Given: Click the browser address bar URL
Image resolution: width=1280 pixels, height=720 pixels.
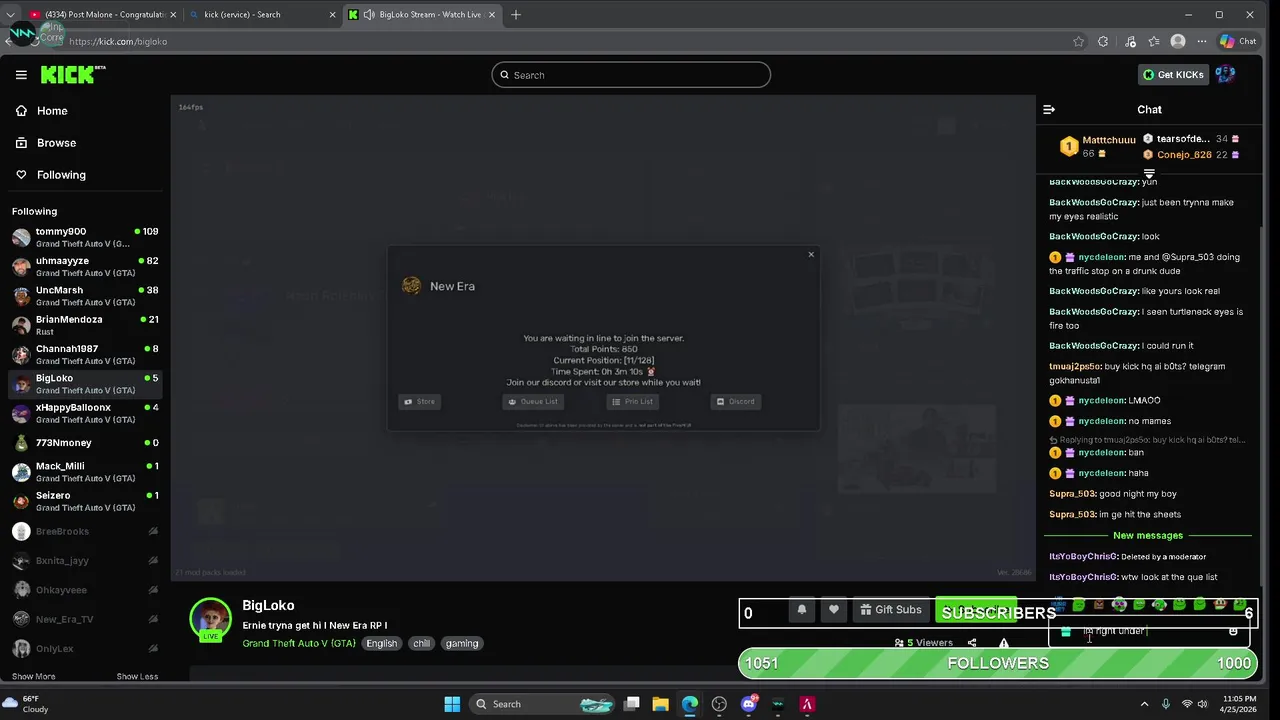Looking at the screenshot, I should (x=118, y=41).
